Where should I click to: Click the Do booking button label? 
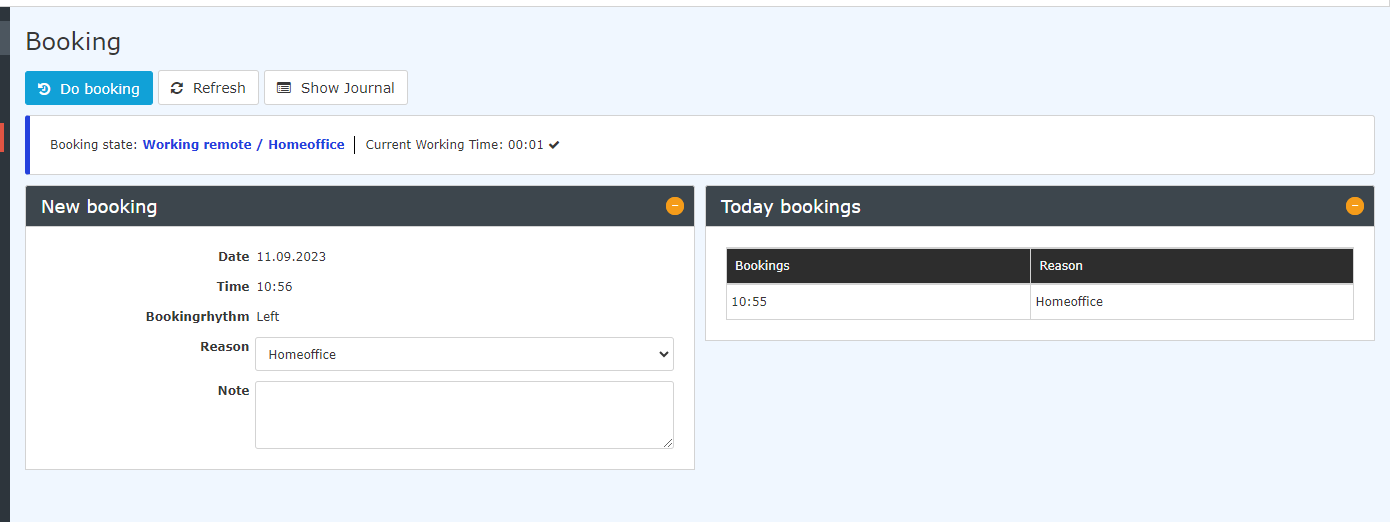(100, 89)
